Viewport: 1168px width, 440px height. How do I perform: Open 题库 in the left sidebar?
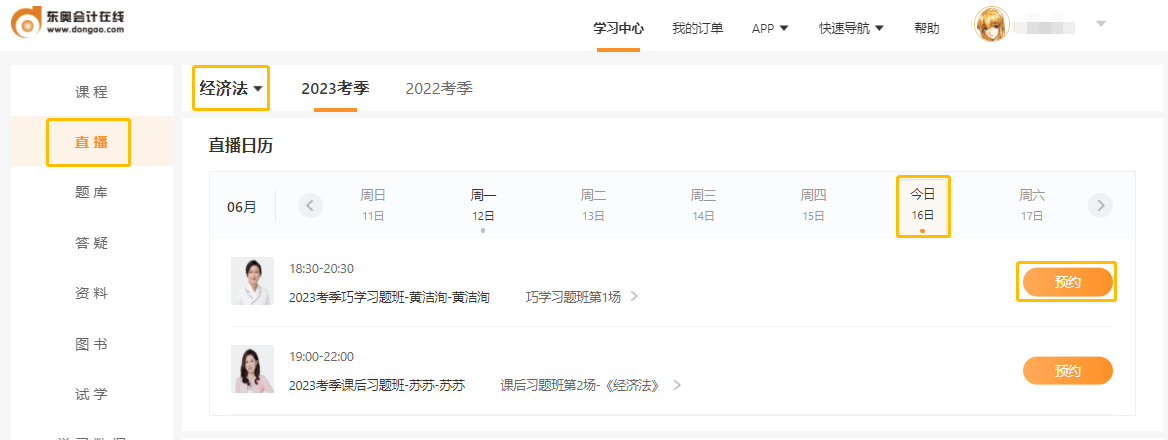tap(92, 192)
